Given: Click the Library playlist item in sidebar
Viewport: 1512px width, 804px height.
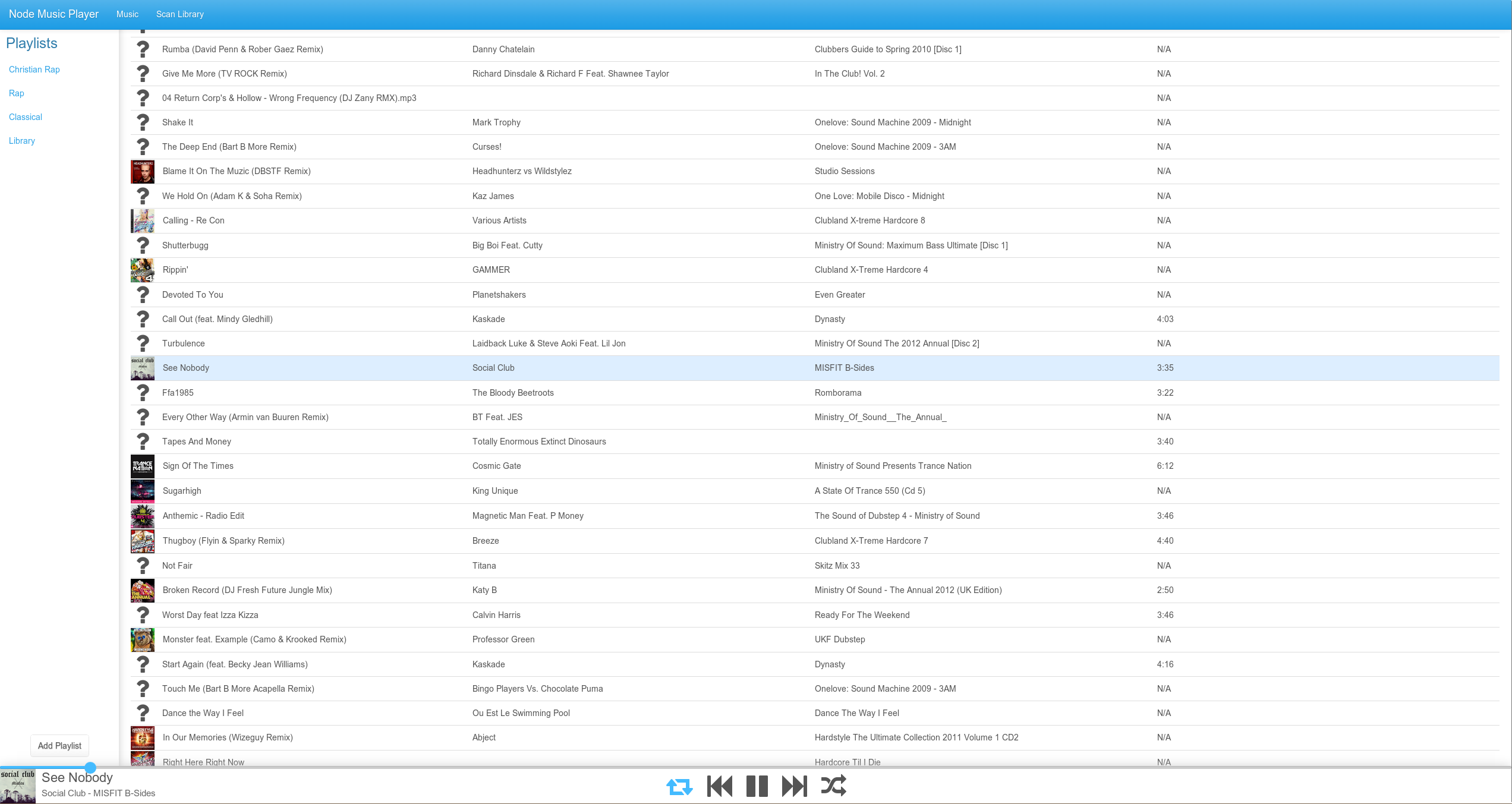Looking at the screenshot, I should [22, 140].
